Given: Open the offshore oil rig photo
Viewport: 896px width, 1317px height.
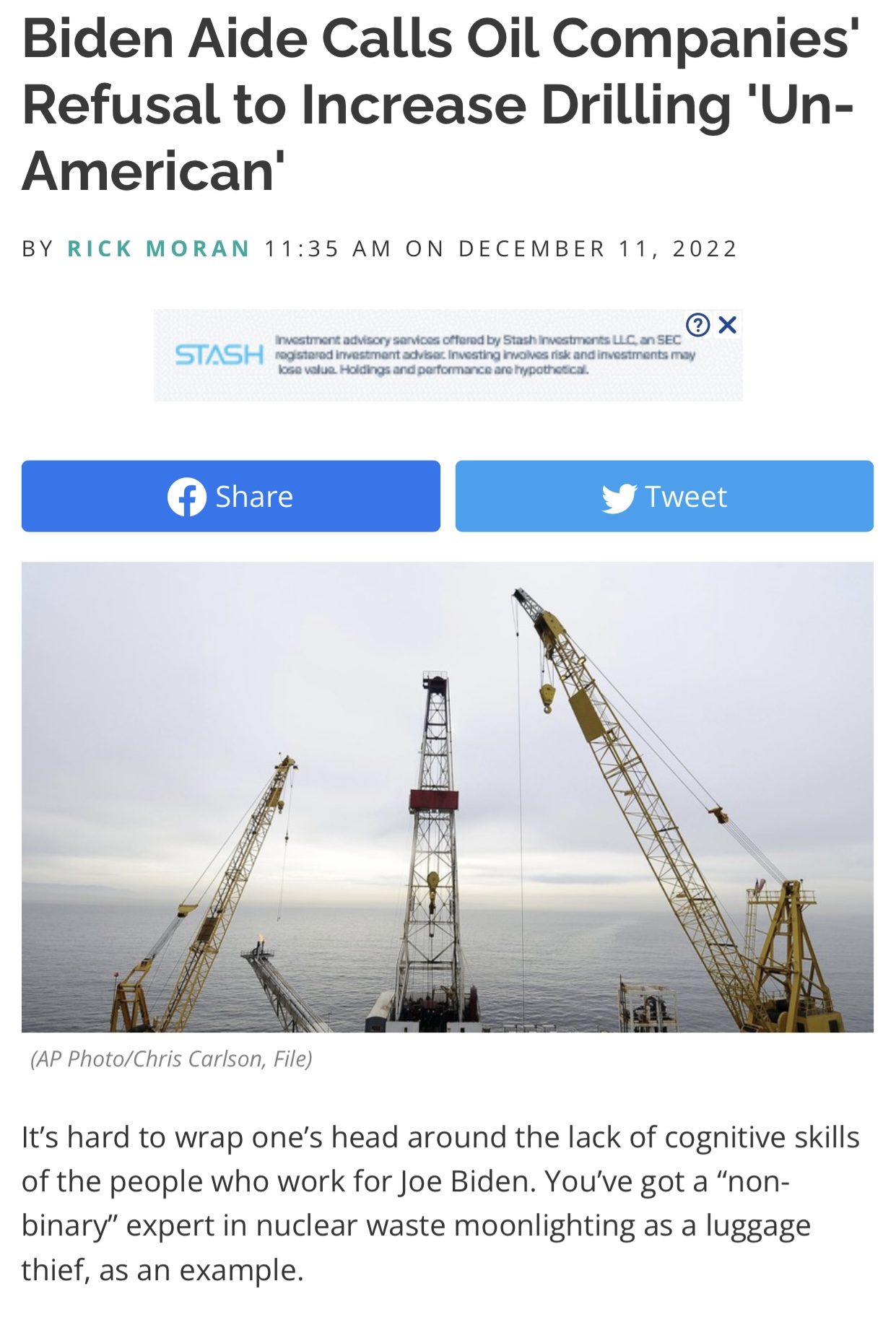Looking at the screenshot, I should coord(448,797).
